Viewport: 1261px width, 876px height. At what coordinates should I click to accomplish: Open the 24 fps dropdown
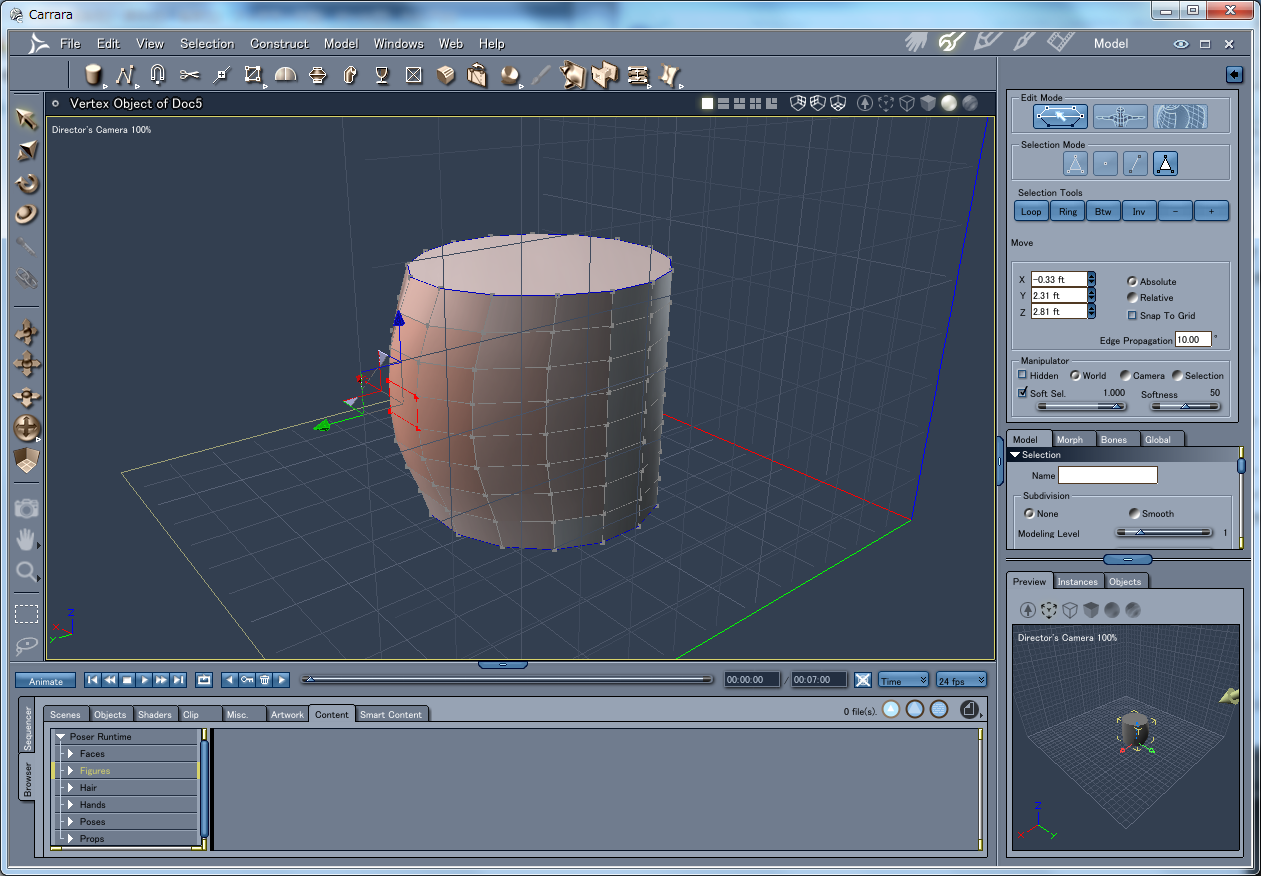coord(961,680)
